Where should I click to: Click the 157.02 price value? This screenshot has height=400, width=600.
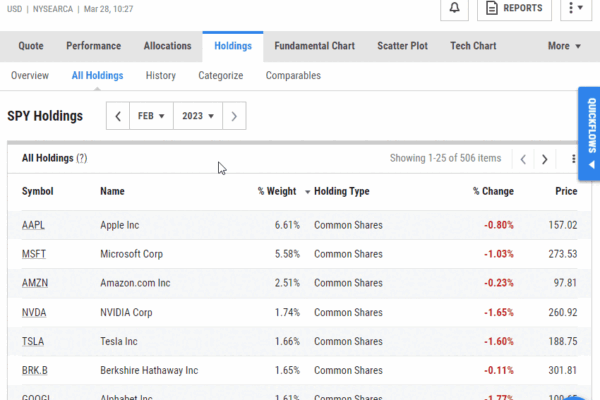(x=562, y=225)
